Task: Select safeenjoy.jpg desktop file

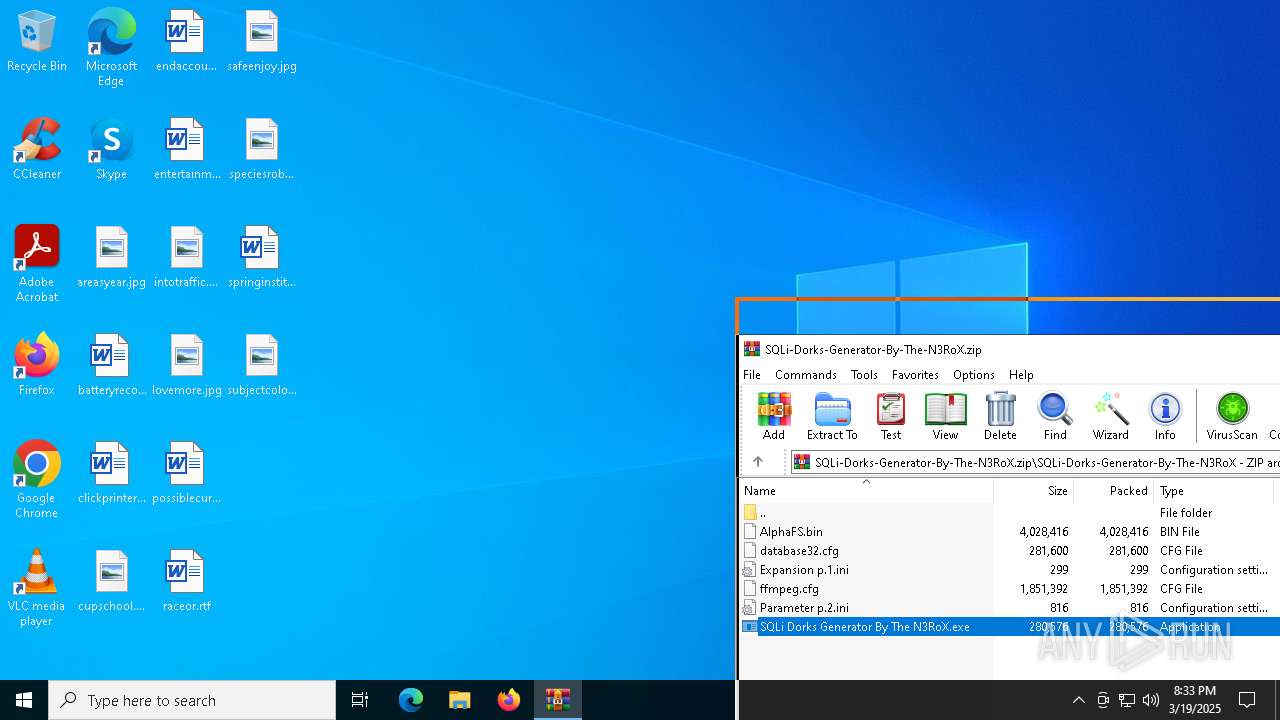Action: tap(262, 42)
